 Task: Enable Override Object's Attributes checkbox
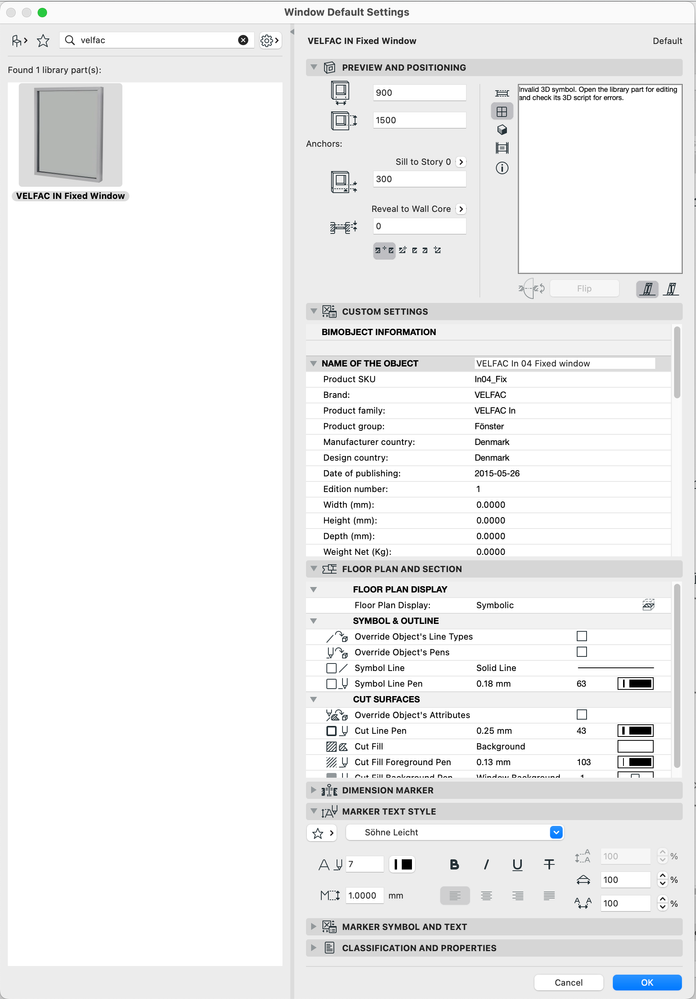tap(581, 715)
